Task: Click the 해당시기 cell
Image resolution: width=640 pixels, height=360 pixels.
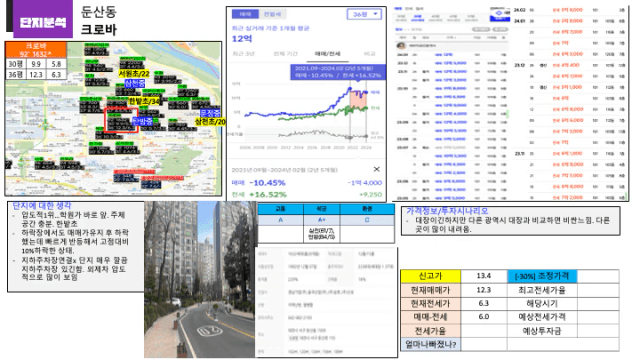Action: point(542,304)
